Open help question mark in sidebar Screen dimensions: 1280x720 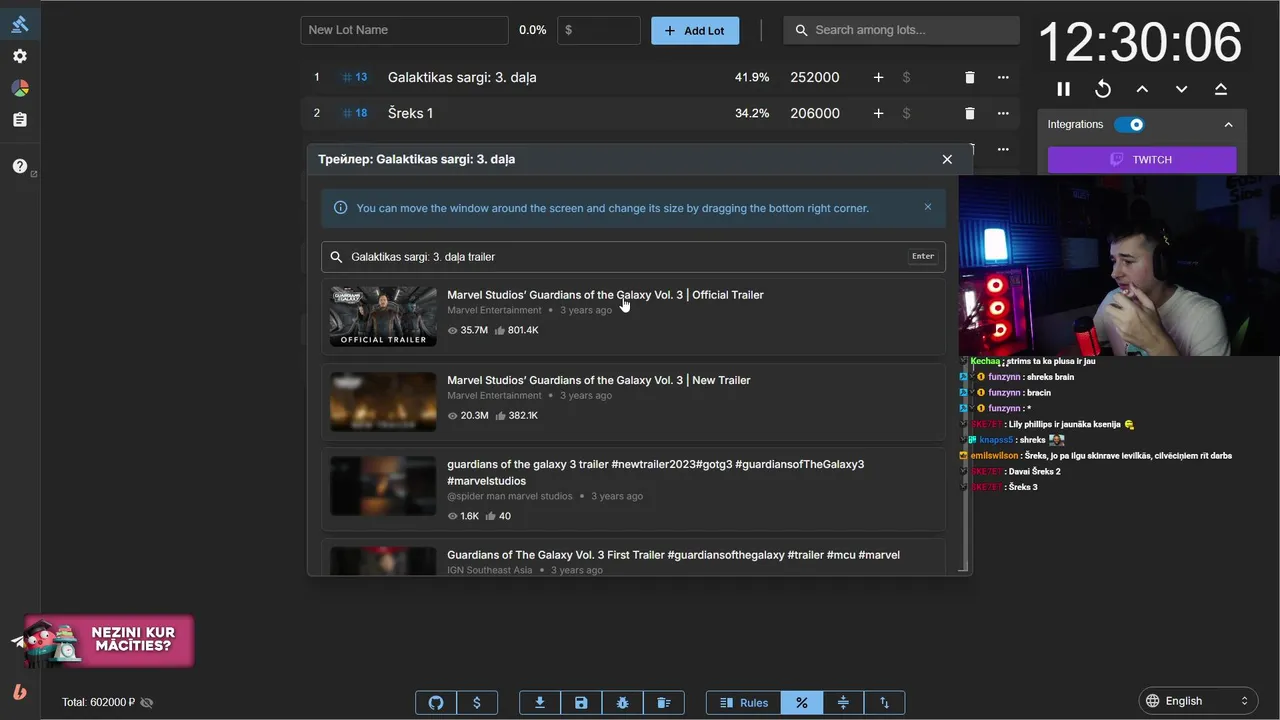click(x=20, y=166)
